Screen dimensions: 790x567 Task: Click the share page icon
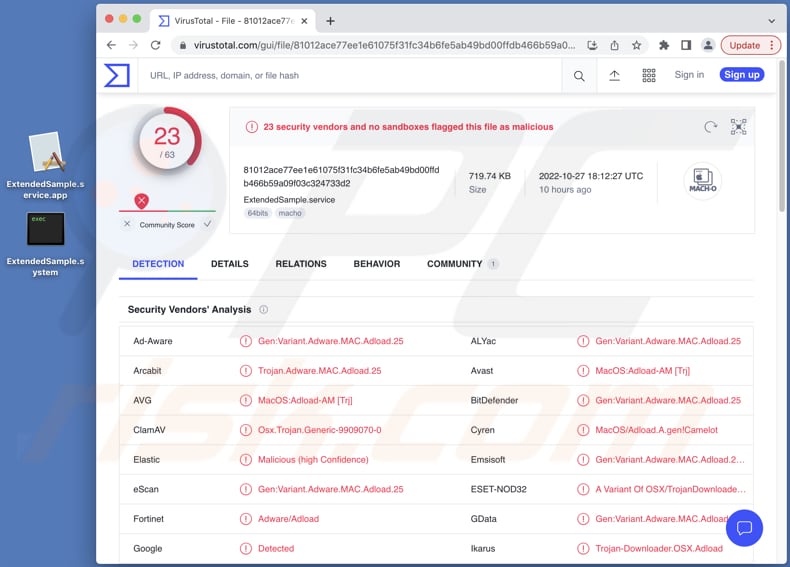tap(614, 45)
